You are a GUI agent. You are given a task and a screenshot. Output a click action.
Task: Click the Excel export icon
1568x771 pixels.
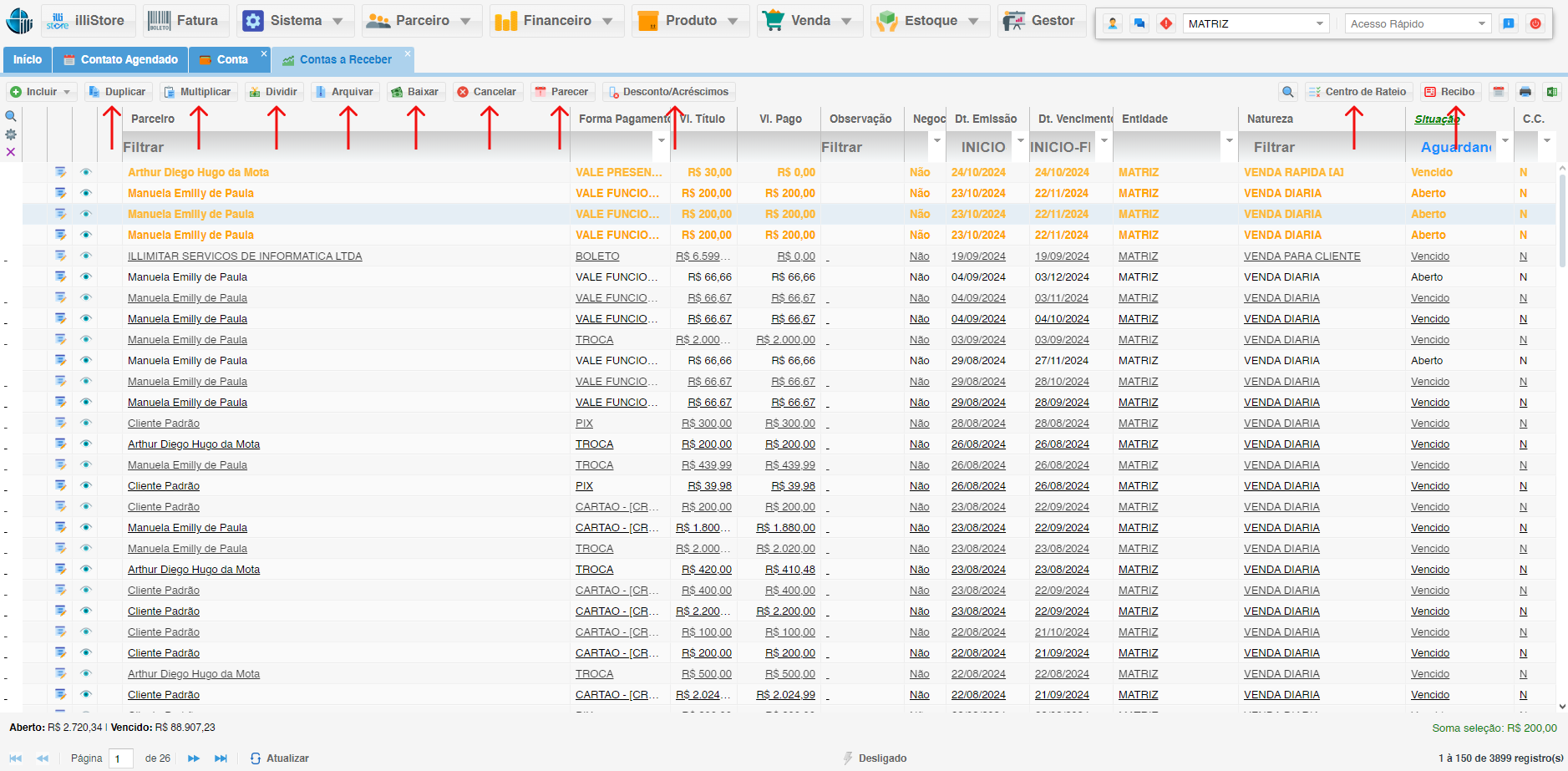pos(1551,92)
